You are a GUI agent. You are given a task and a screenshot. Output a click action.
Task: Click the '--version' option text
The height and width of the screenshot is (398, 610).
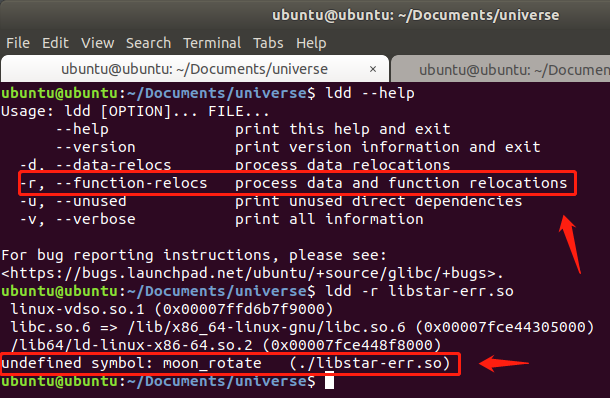pyautogui.click(x=96, y=147)
